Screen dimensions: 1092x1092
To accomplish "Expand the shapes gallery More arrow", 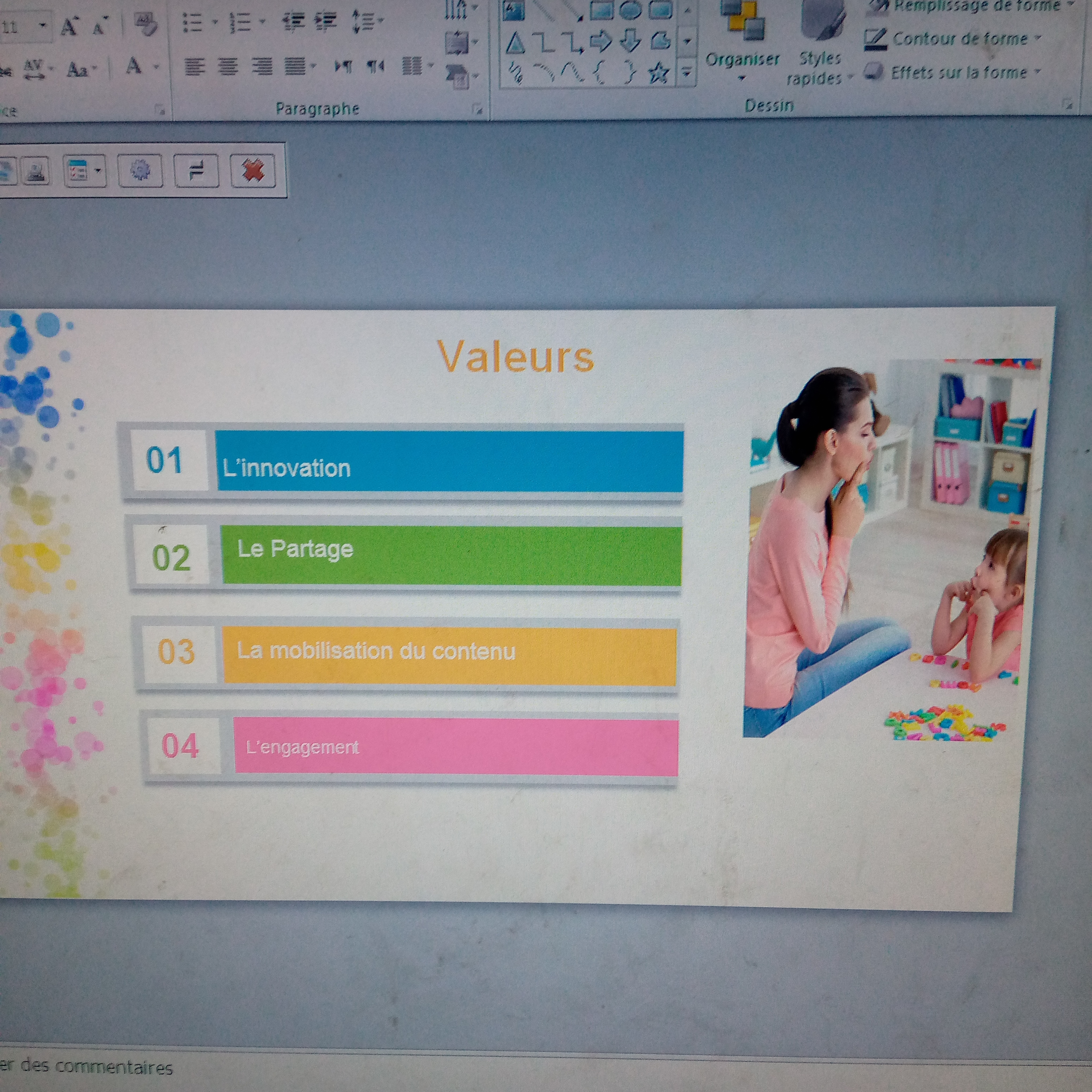I will [687, 72].
